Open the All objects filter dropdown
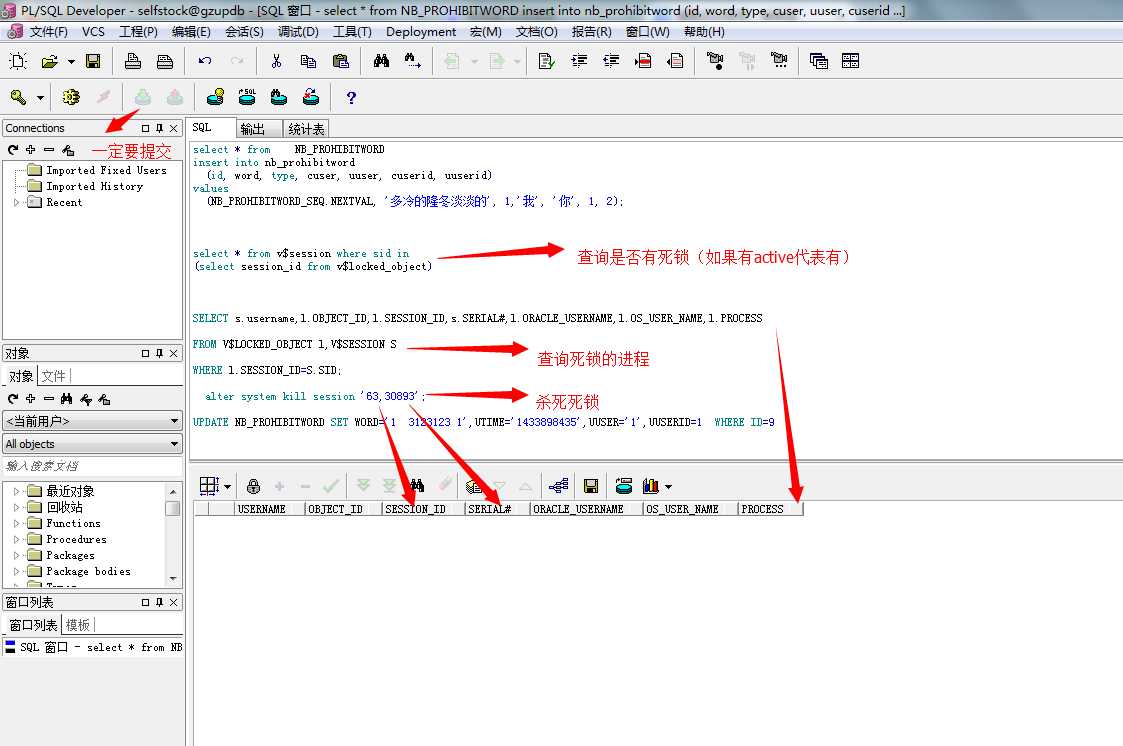The width and height of the screenshot is (1123, 746). (92, 444)
